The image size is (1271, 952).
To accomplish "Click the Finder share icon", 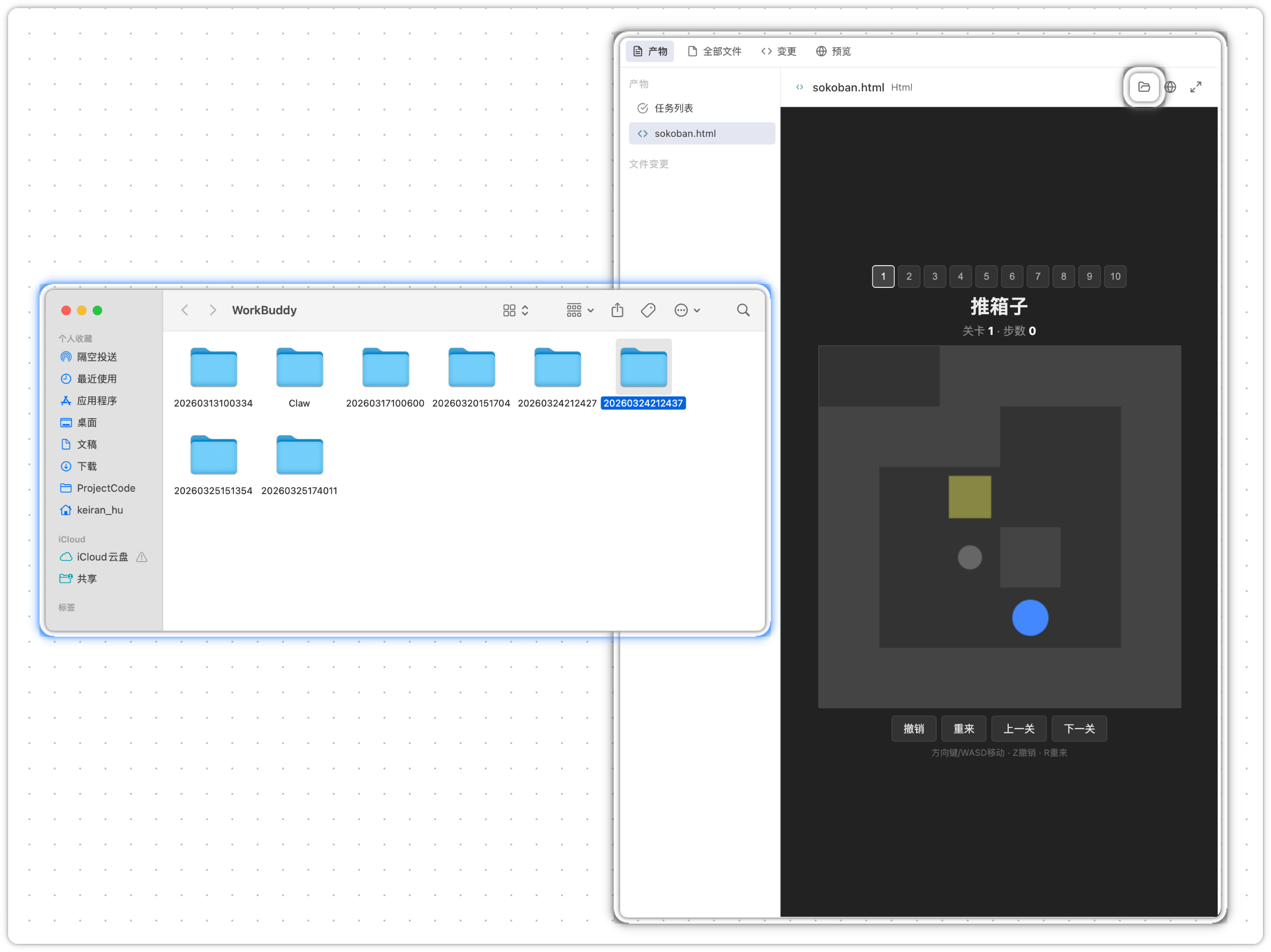I will tap(617, 311).
